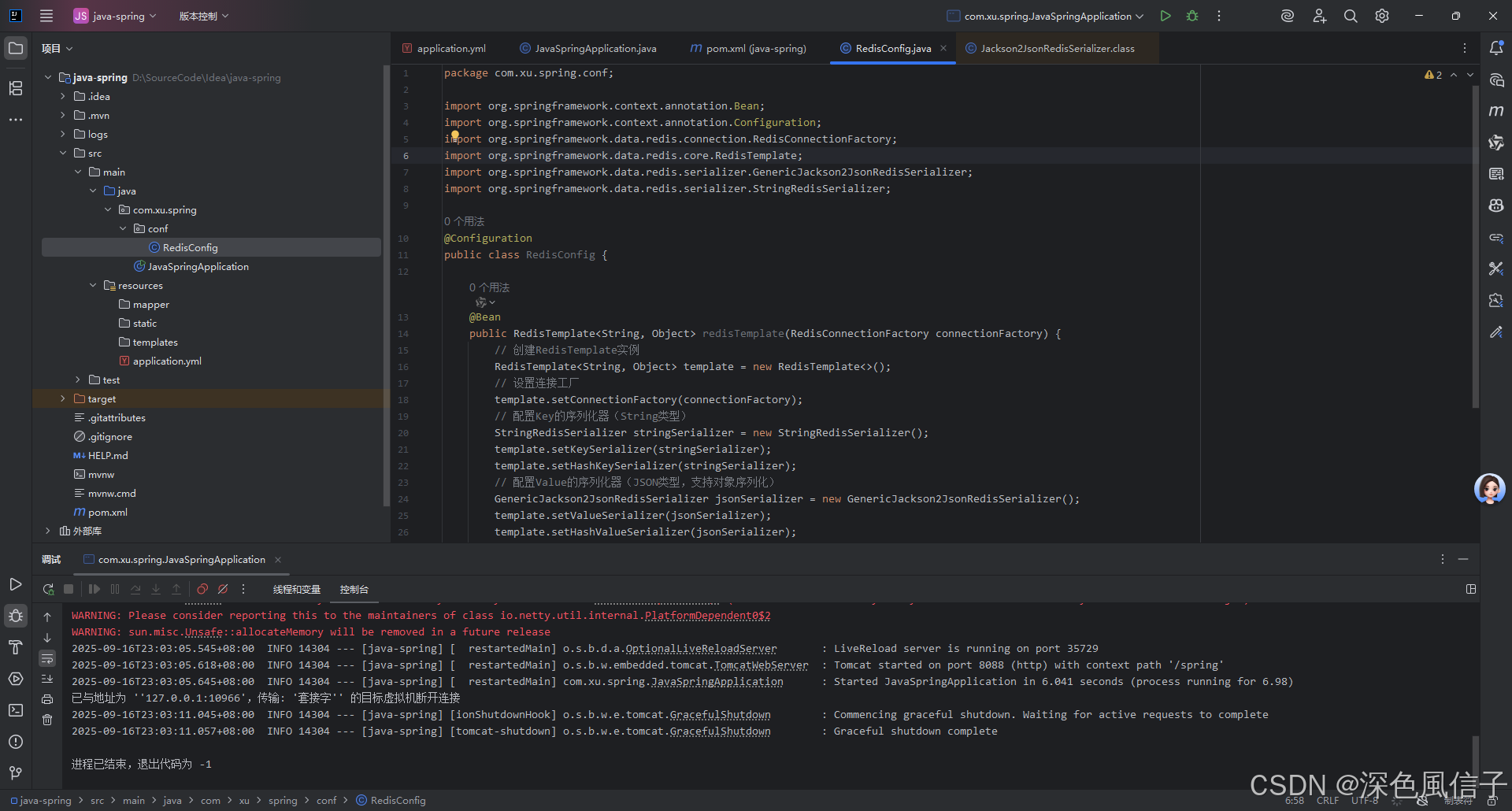Start debugging with the green bug icon in the title bar
Viewport: 1512px width, 811px height.
point(1192,16)
